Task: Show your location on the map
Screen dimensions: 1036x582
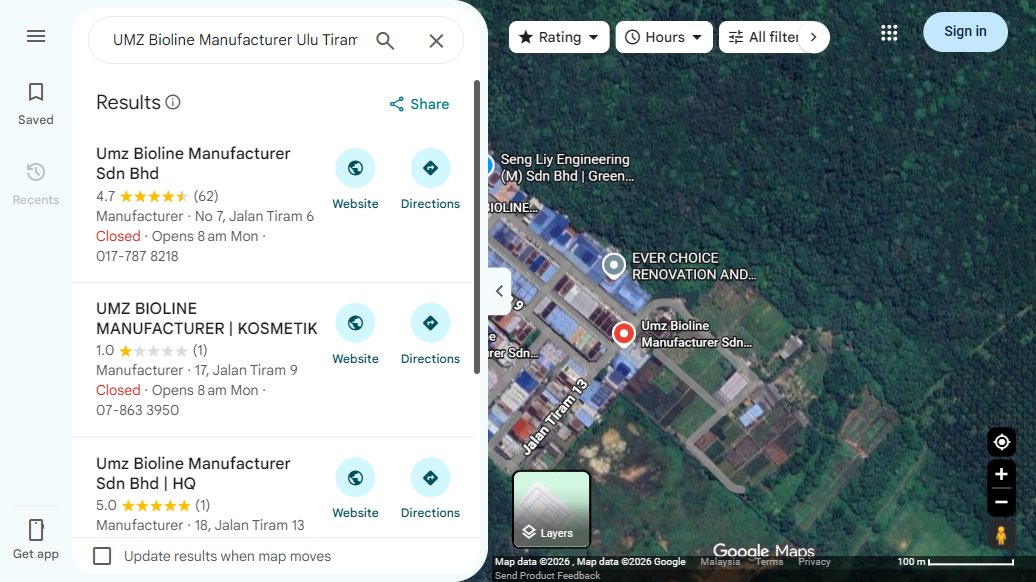Action: 1002,442
